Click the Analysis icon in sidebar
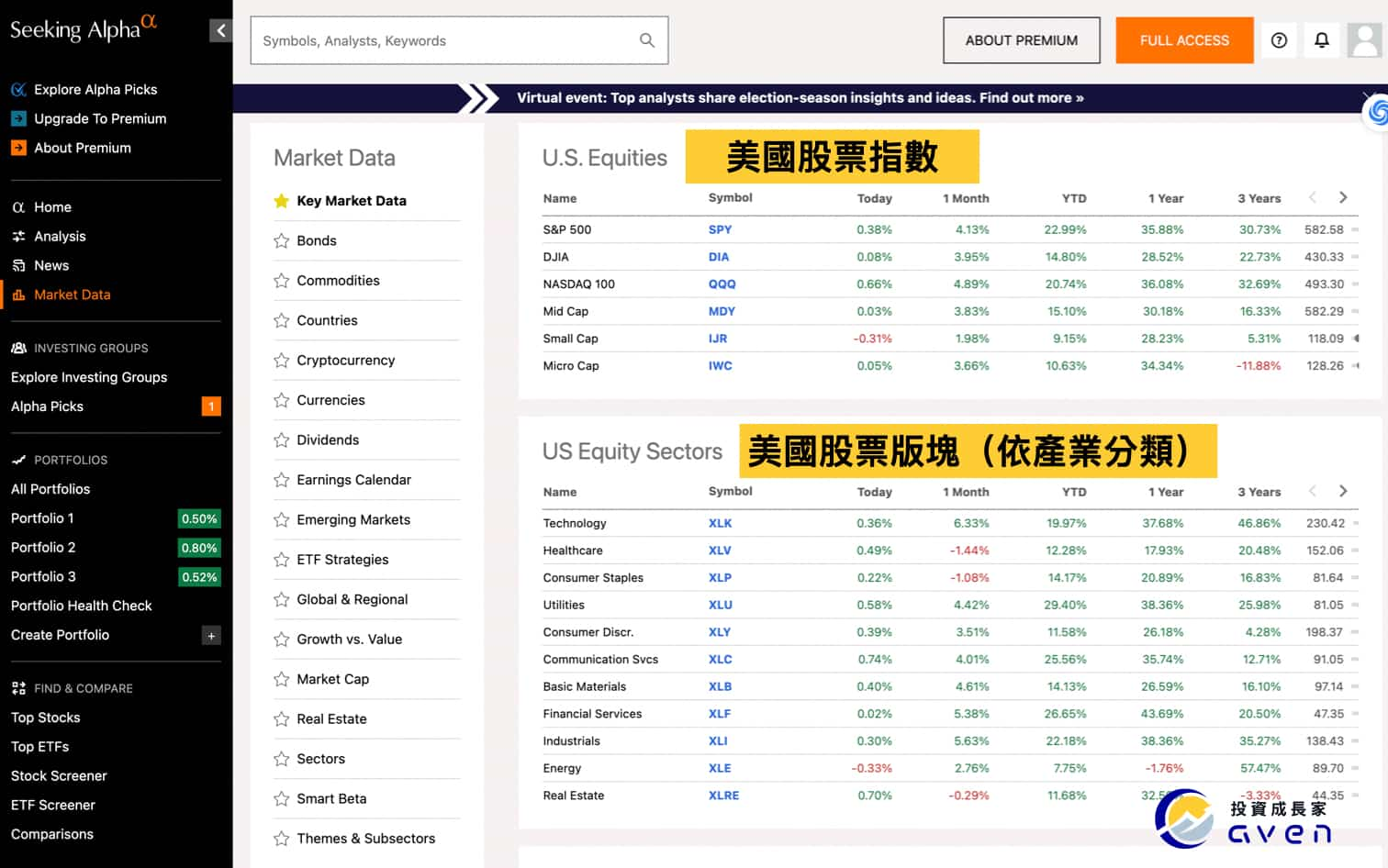 [x=18, y=236]
